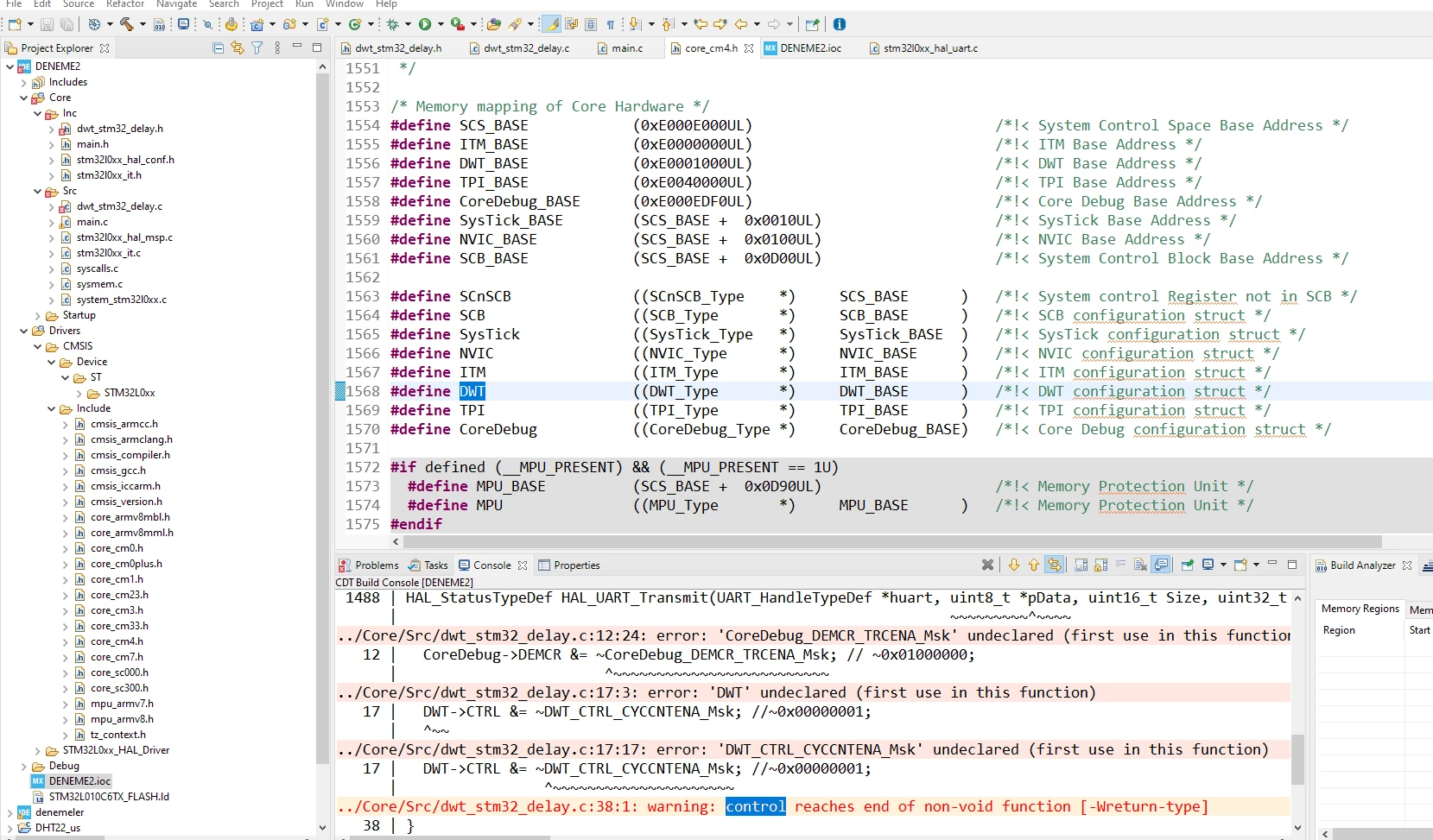Open Debug configurations dropdown arrow
This screenshot has width=1433, height=840.
[409, 24]
